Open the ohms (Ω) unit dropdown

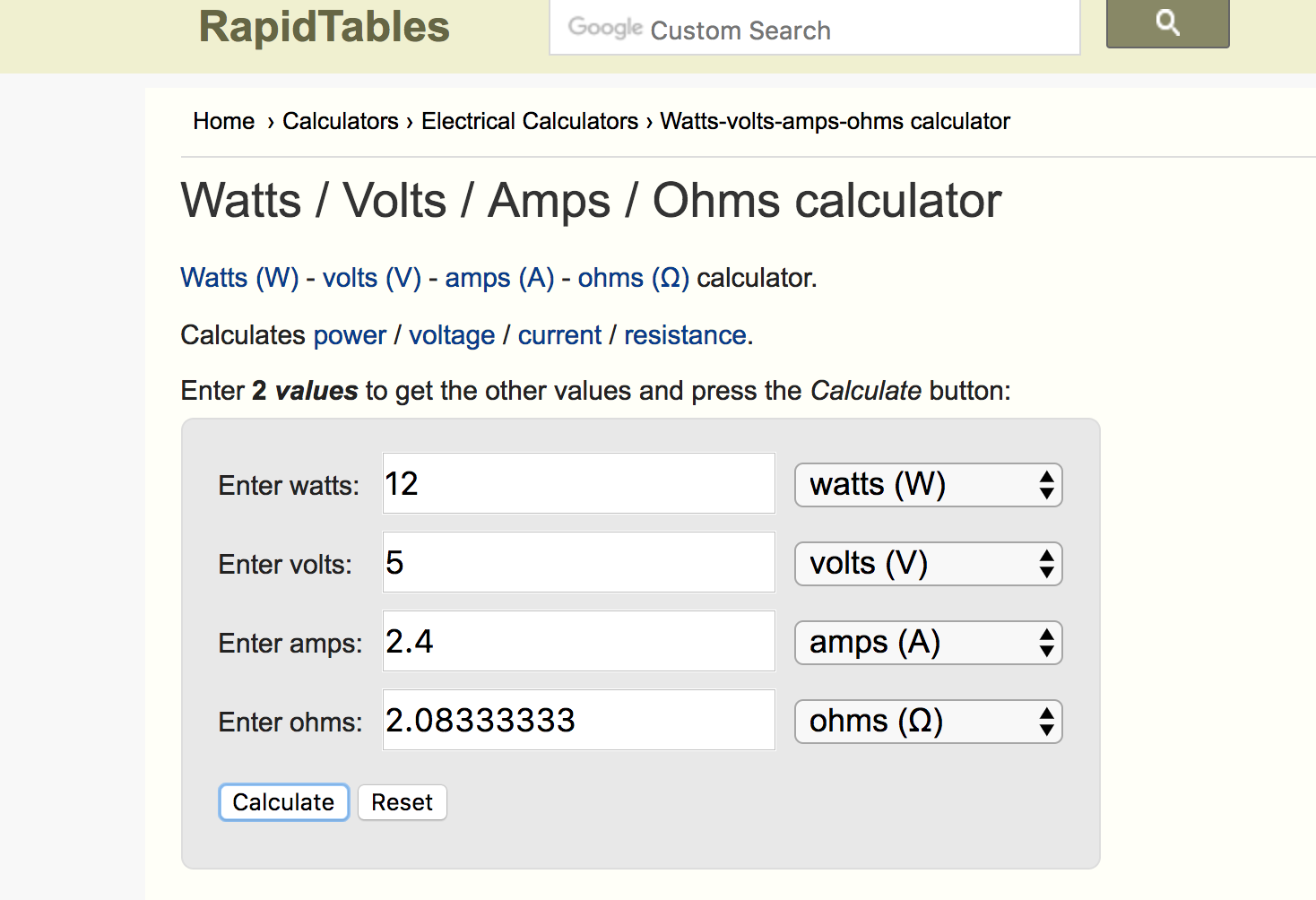(x=928, y=722)
